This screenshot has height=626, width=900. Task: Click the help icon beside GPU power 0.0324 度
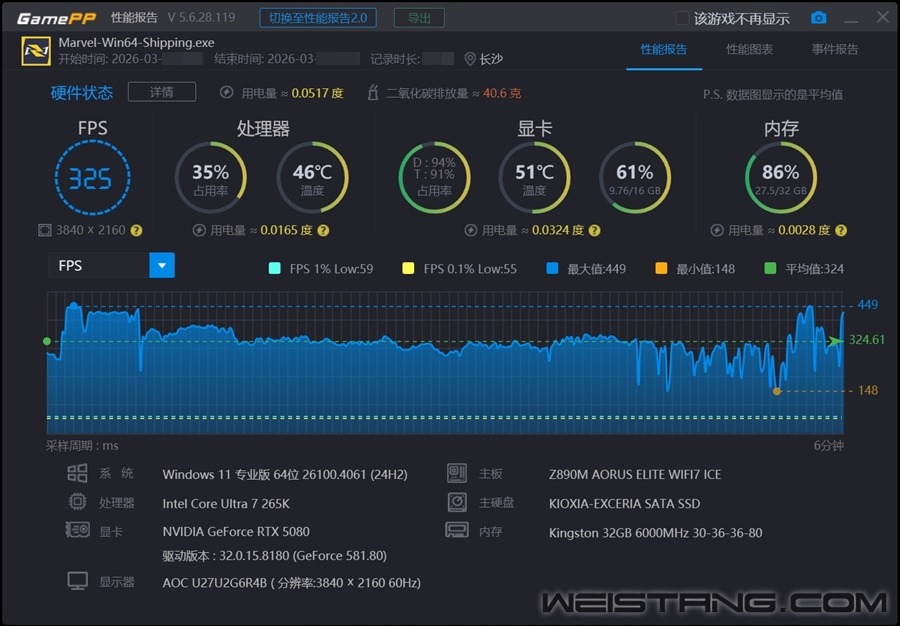tap(595, 231)
